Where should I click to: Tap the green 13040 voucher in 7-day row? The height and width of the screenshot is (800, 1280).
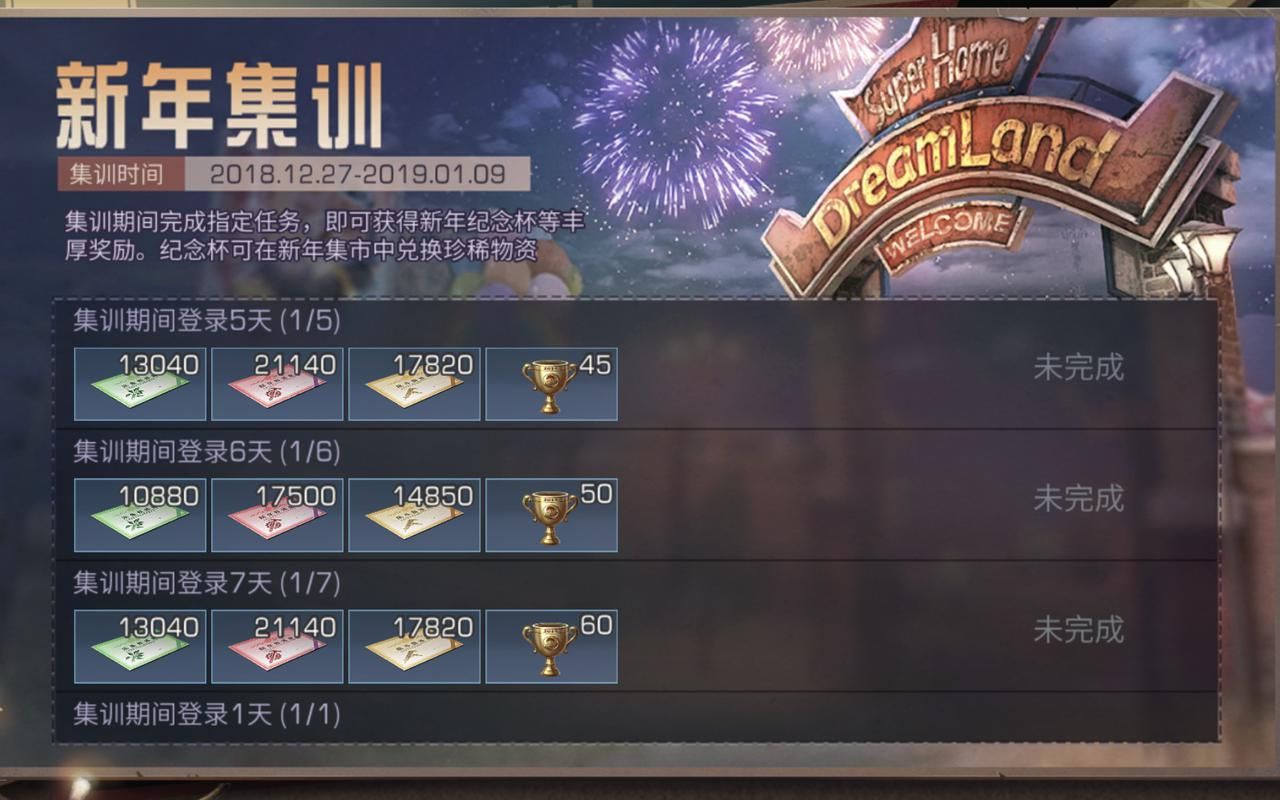tap(140, 647)
